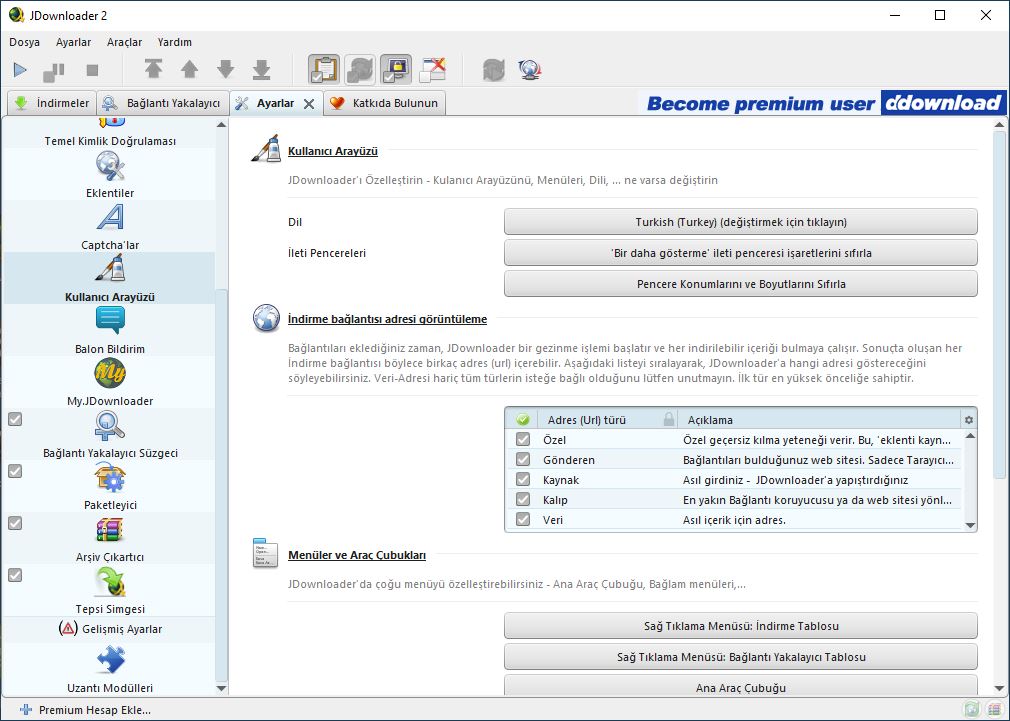The height and width of the screenshot is (721, 1010).
Task: Toggle the Tepsi Simgesi extension checkbox
Action: [x=15, y=575]
